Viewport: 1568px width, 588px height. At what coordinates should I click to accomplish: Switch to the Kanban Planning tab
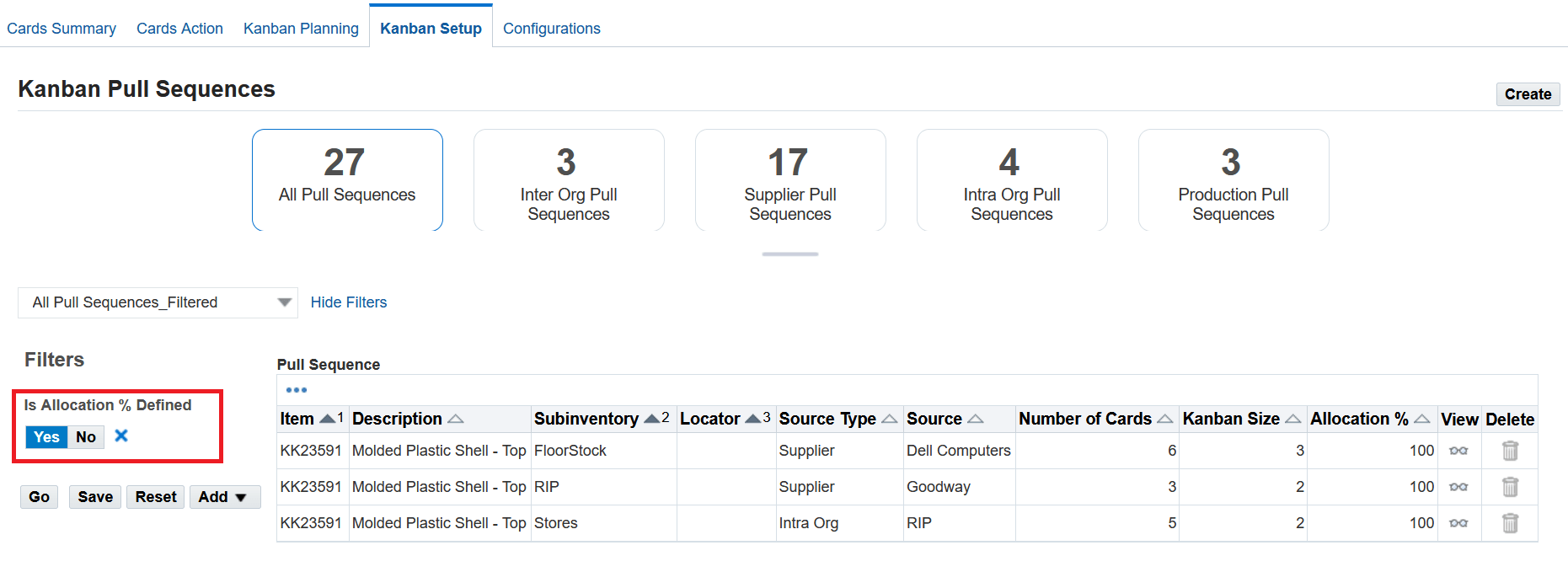tap(301, 29)
